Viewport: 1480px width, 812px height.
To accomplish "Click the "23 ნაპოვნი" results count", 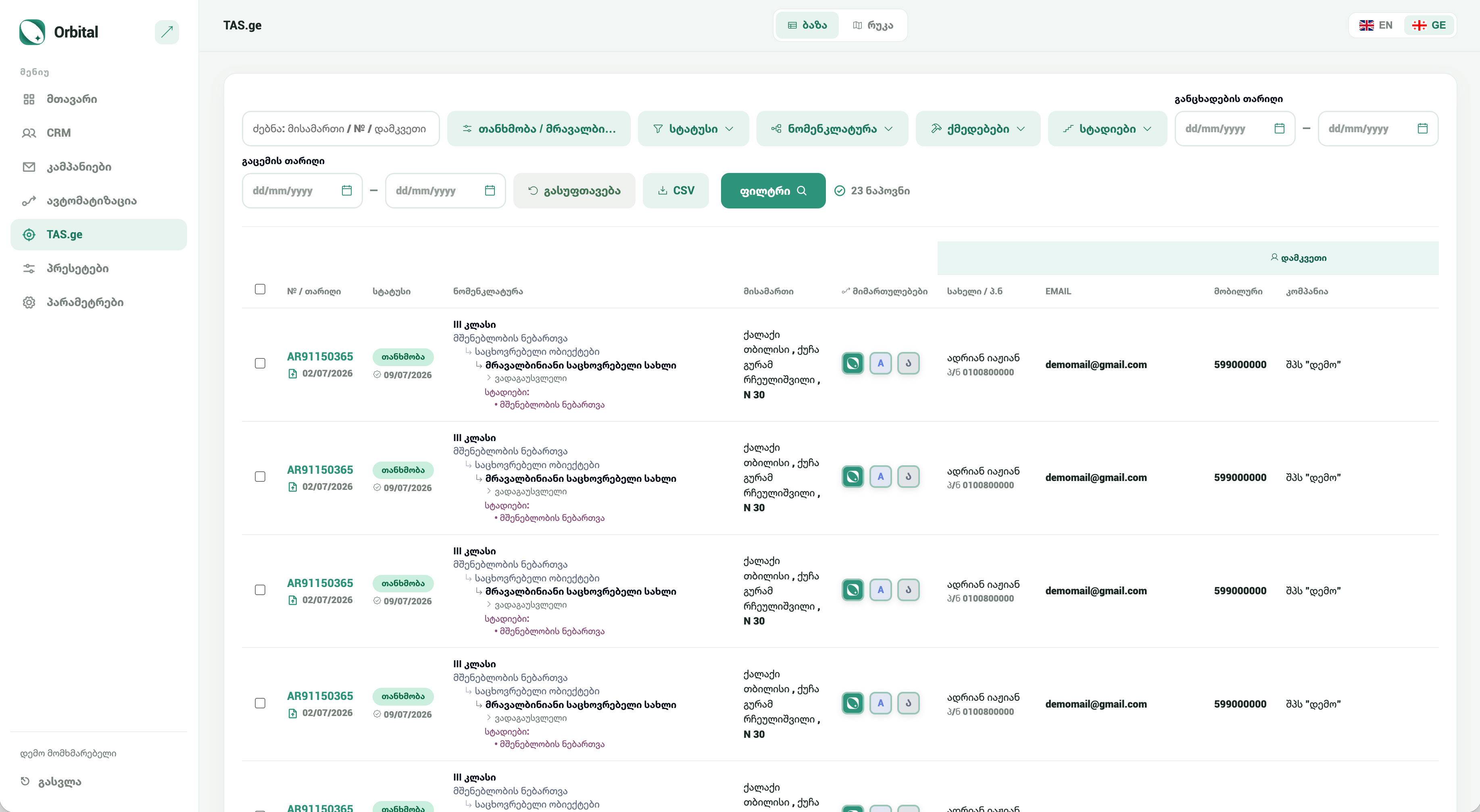I will coord(872,191).
